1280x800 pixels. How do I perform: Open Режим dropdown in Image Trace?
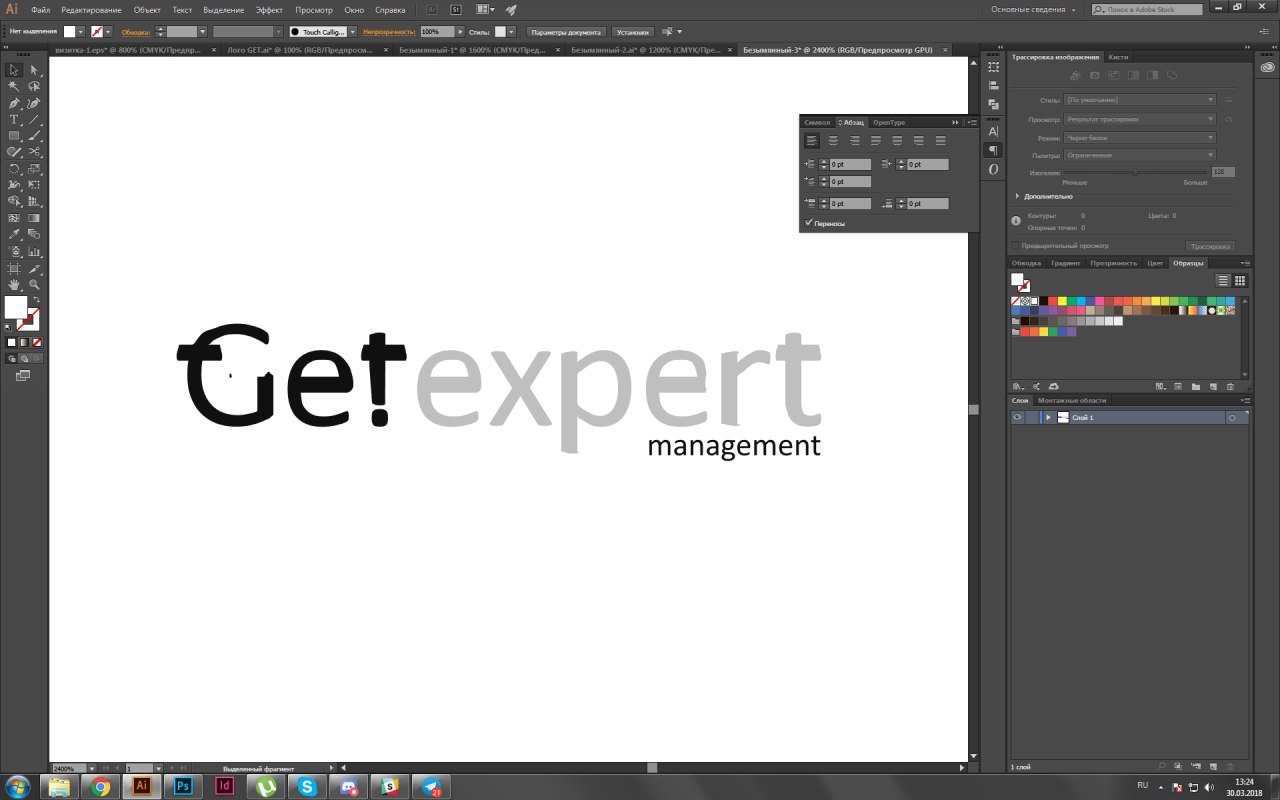pos(1140,137)
